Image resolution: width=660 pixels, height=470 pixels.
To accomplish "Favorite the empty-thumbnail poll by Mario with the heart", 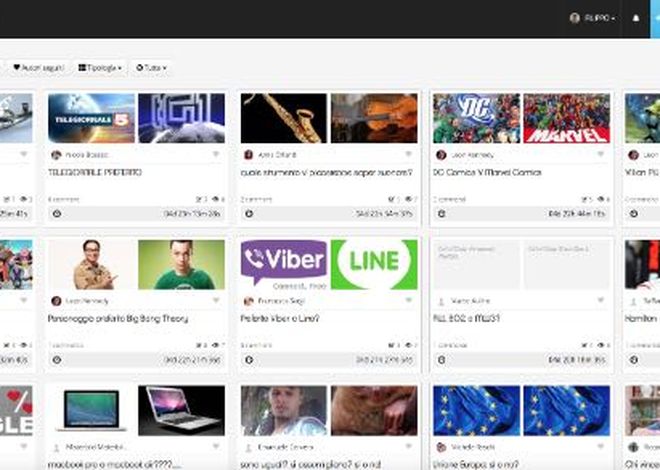I will pyautogui.click(x=601, y=300).
